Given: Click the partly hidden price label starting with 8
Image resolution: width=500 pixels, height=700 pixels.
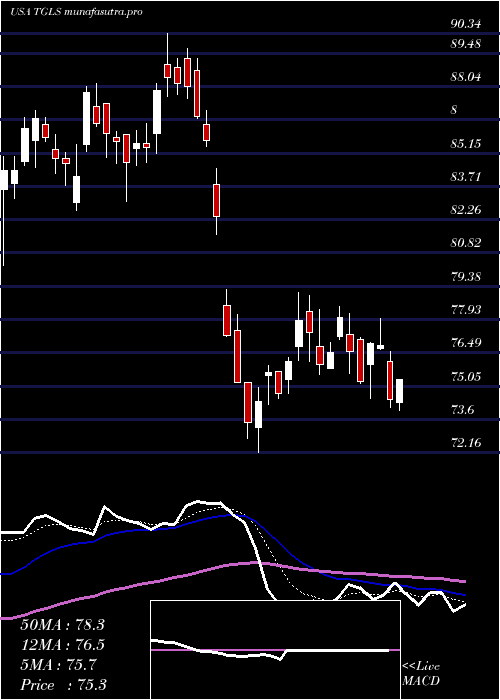Looking at the screenshot, I should pos(454,110).
